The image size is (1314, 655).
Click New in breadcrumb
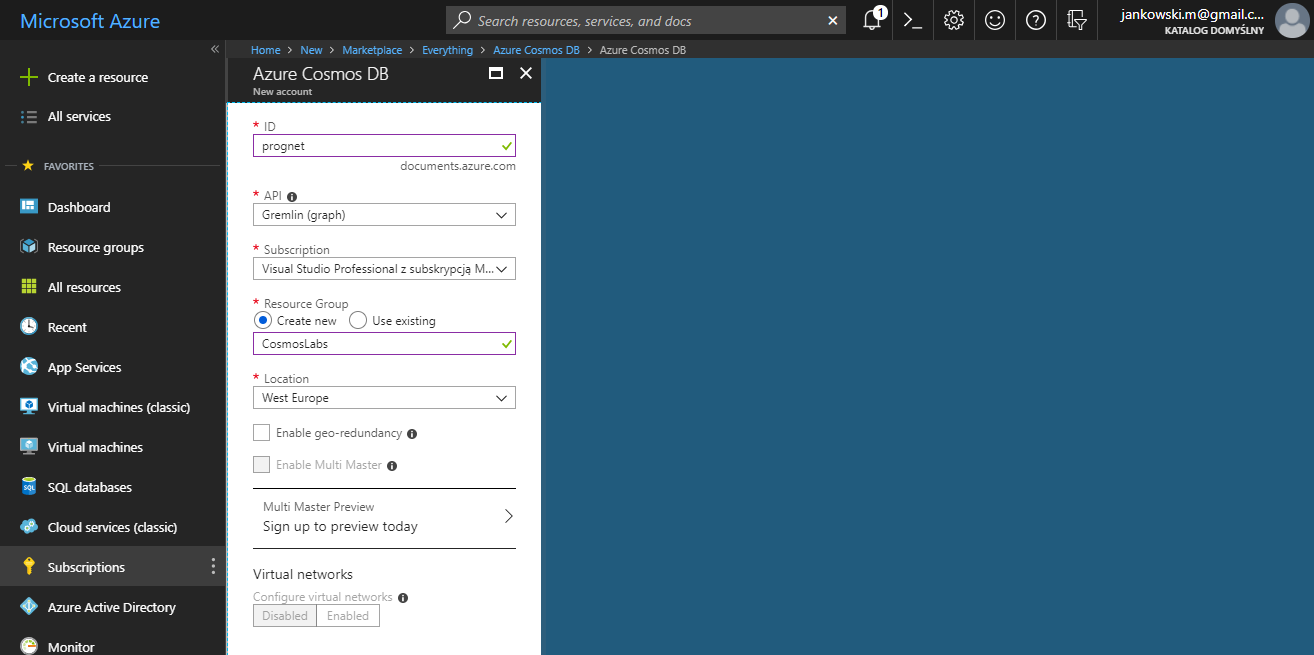click(x=311, y=50)
